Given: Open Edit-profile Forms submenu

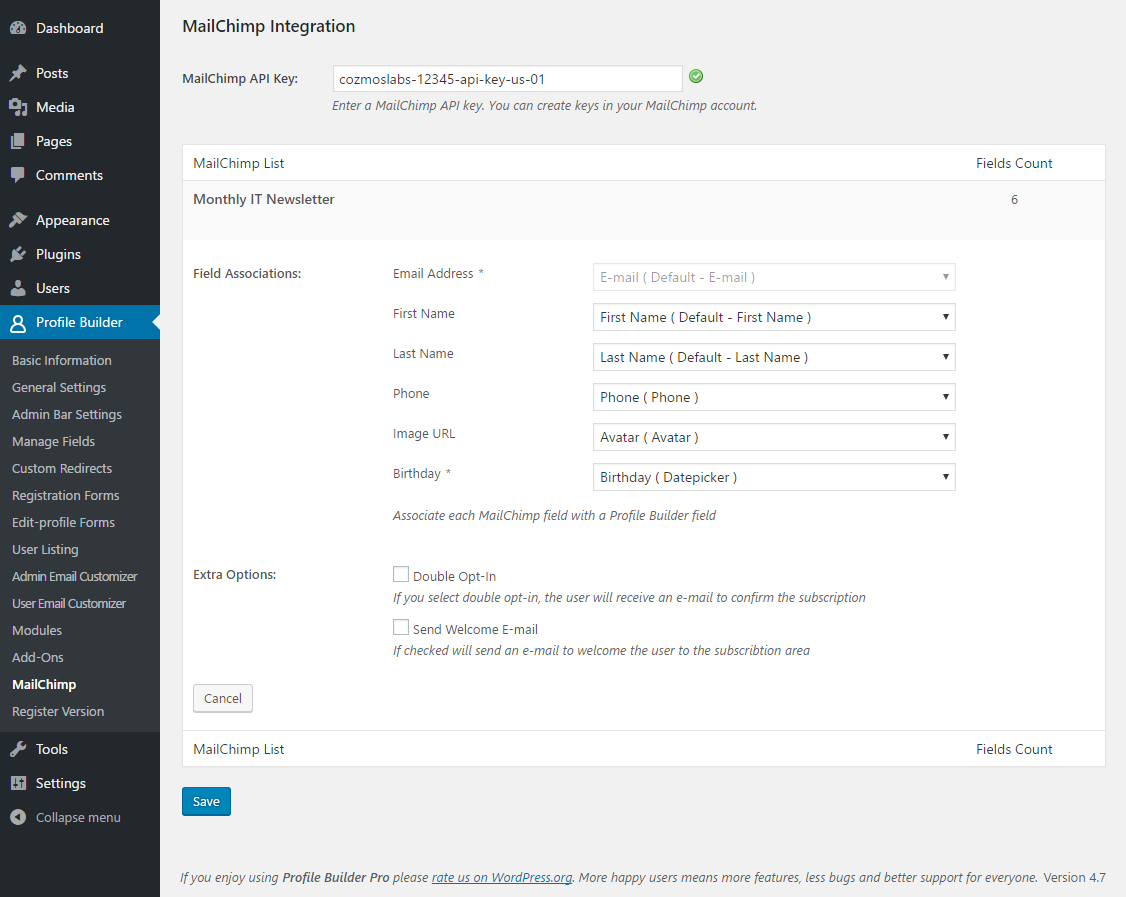Looking at the screenshot, I should pos(63,522).
